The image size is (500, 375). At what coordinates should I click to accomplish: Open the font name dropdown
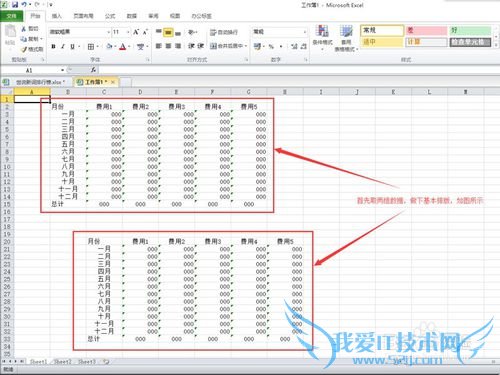click(108, 32)
